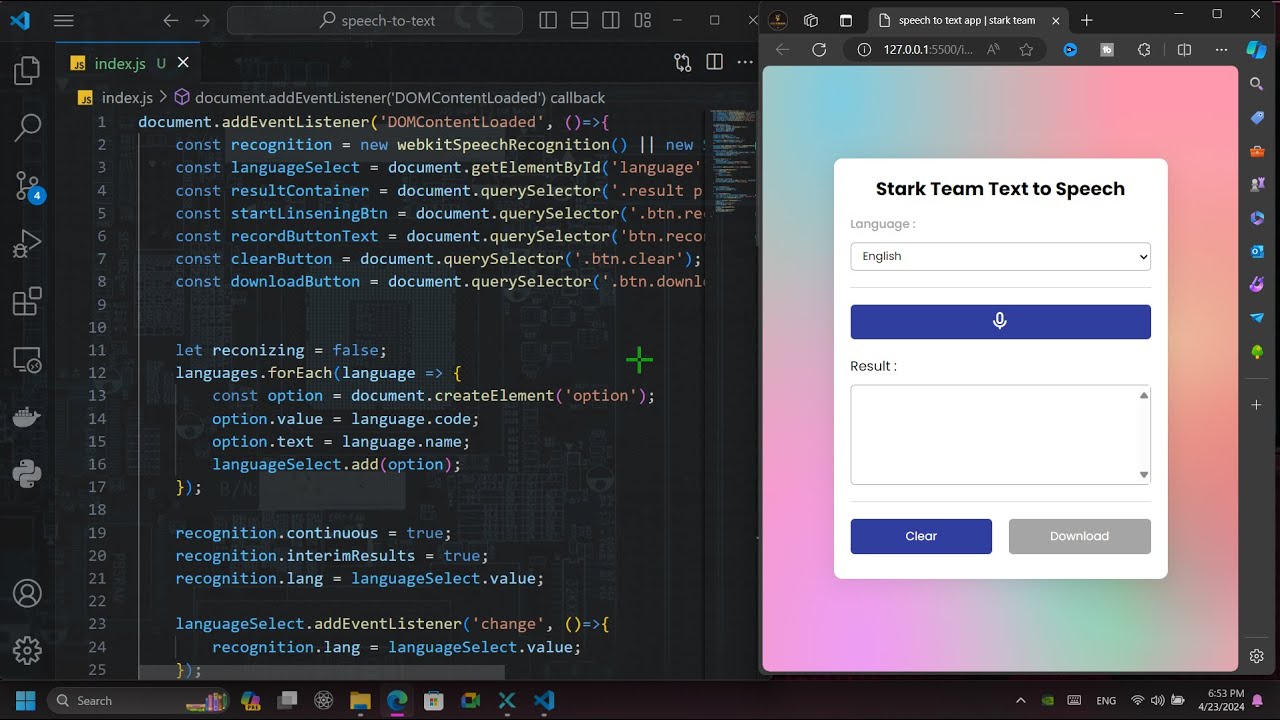Refresh the browser page
This screenshot has height=720, width=1280.
click(x=819, y=49)
